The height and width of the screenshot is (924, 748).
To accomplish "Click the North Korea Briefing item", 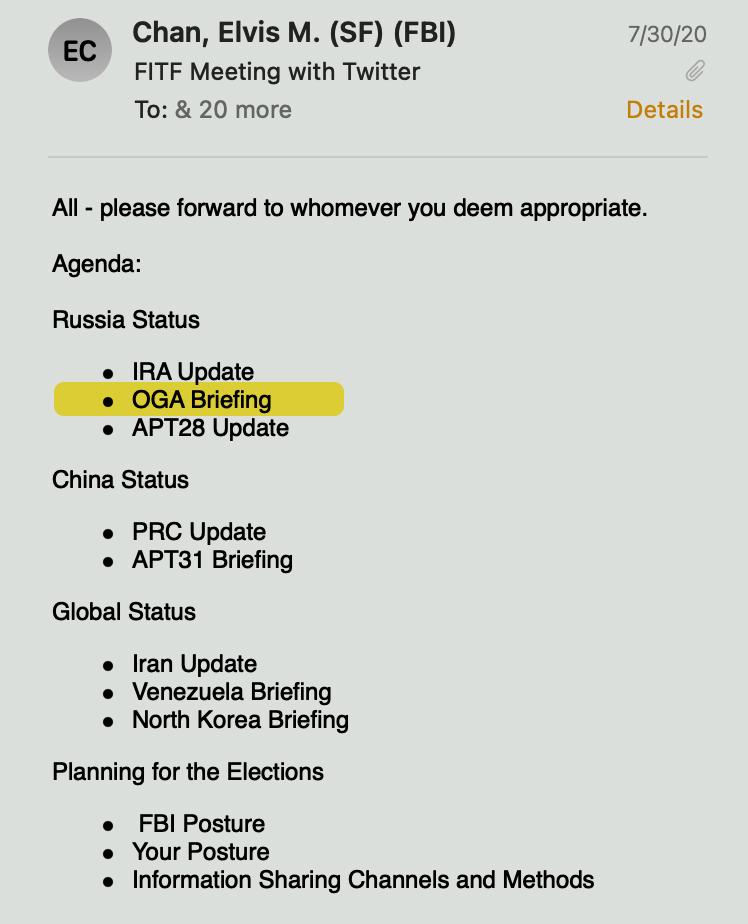I will (240, 720).
